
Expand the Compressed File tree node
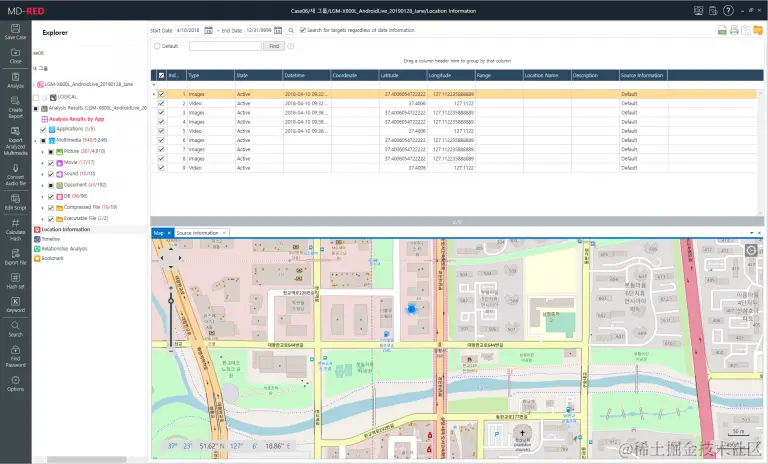(x=42, y=208)
